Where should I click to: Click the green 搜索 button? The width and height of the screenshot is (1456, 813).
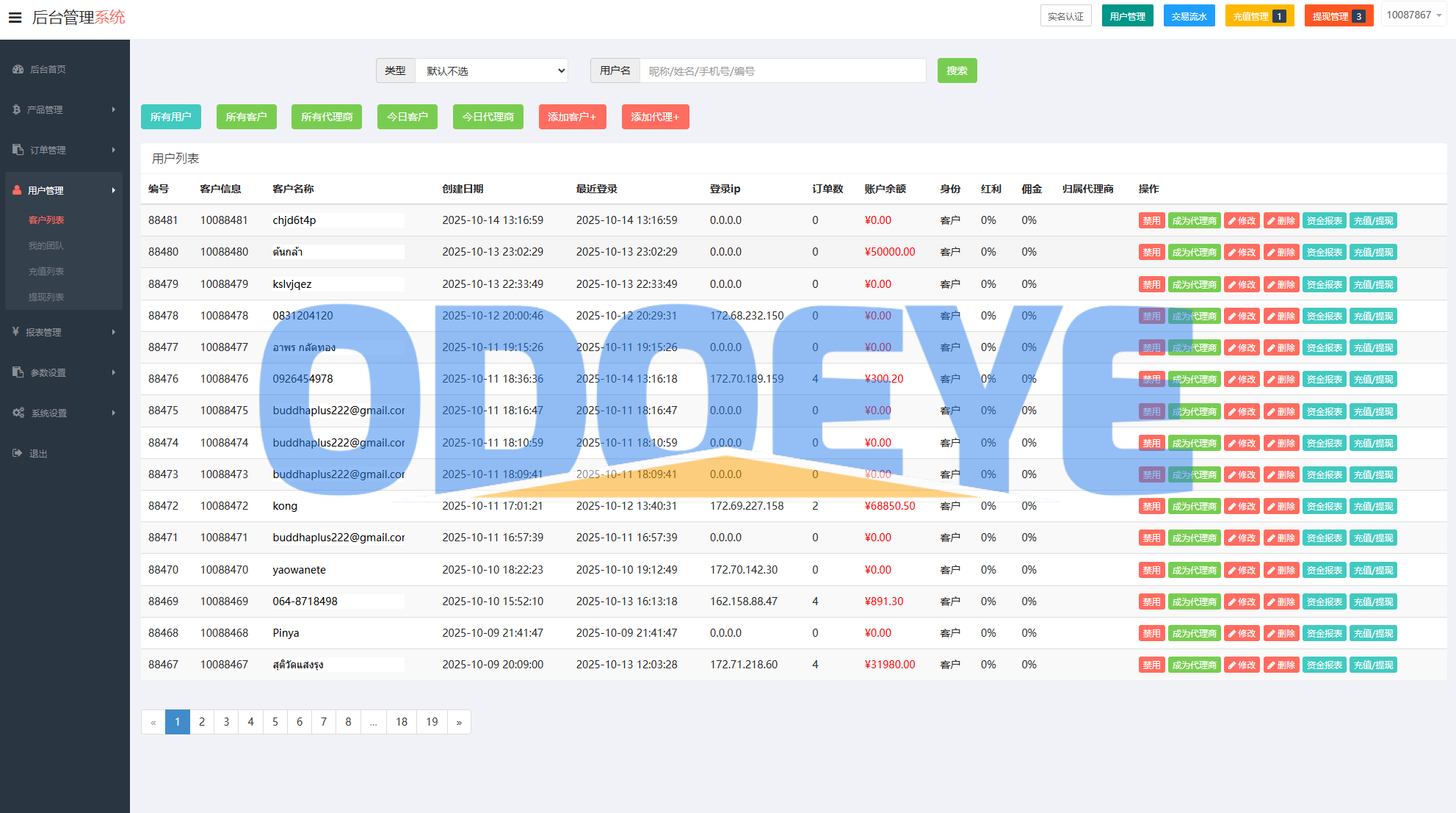(957, 71)
